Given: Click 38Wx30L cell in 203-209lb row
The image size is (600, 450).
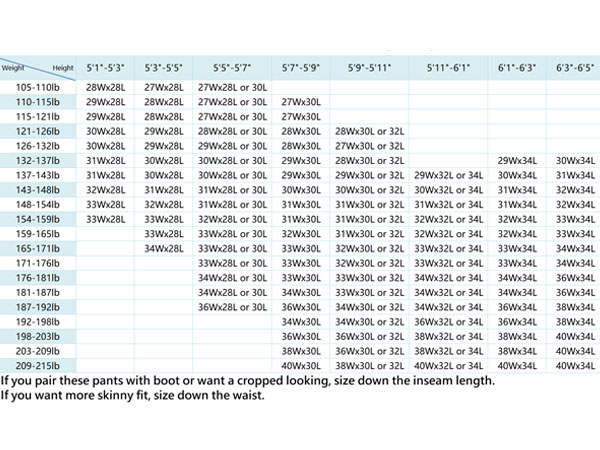Looking at the screenshot, I should coord(301,351).
